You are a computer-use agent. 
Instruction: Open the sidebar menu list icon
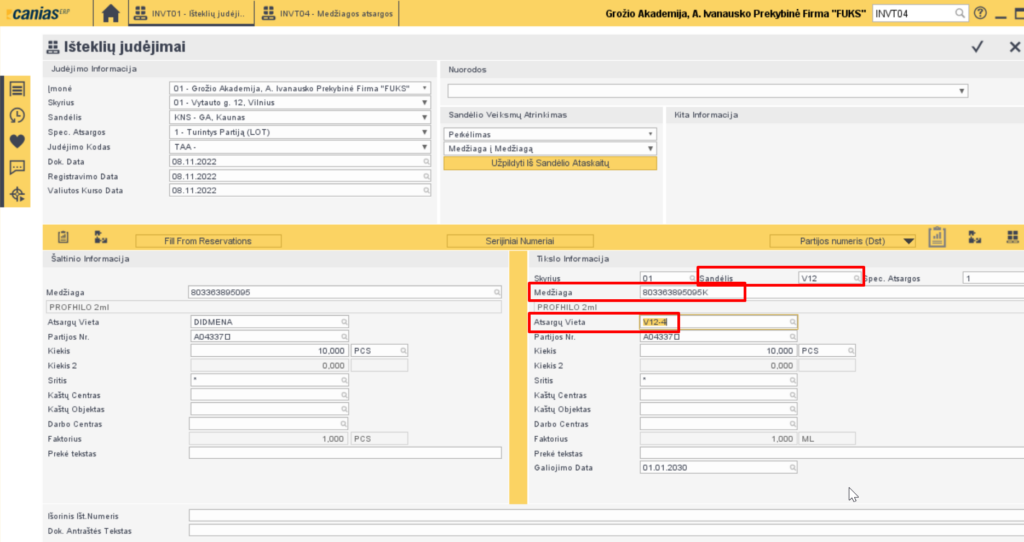click(17, 89)
